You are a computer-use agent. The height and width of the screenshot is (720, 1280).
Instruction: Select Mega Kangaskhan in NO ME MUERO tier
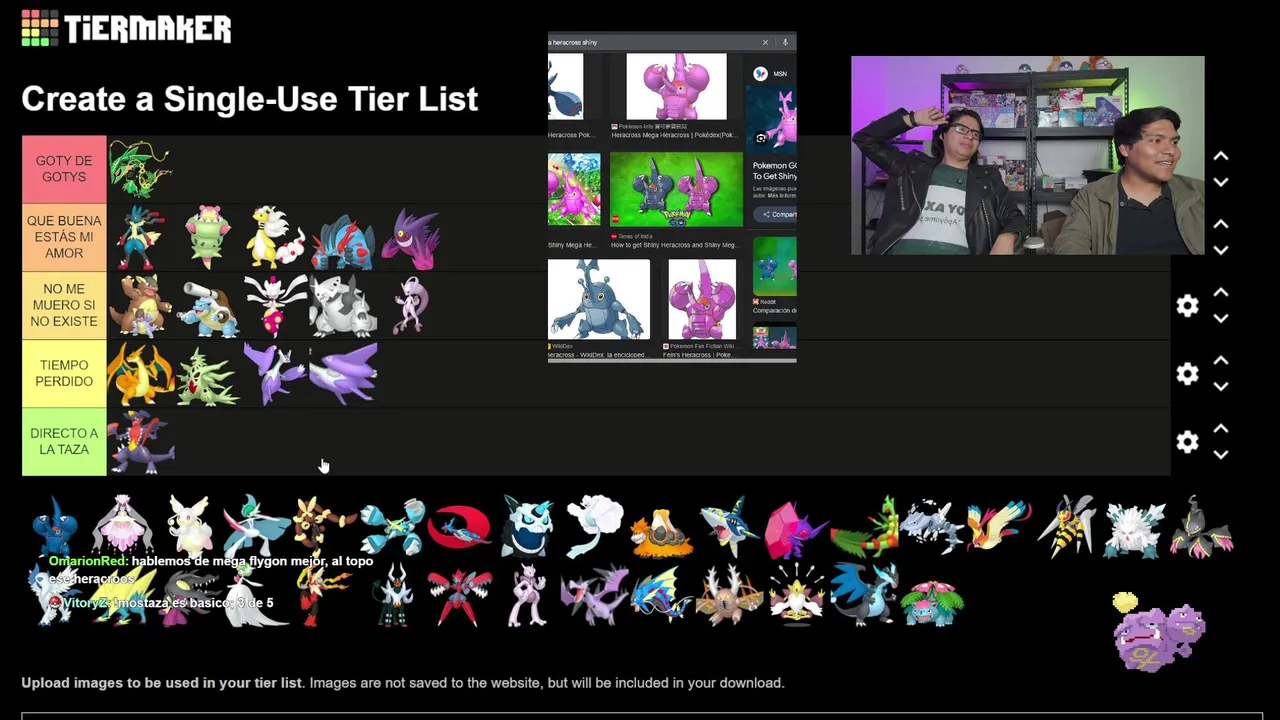coord(140,306)
